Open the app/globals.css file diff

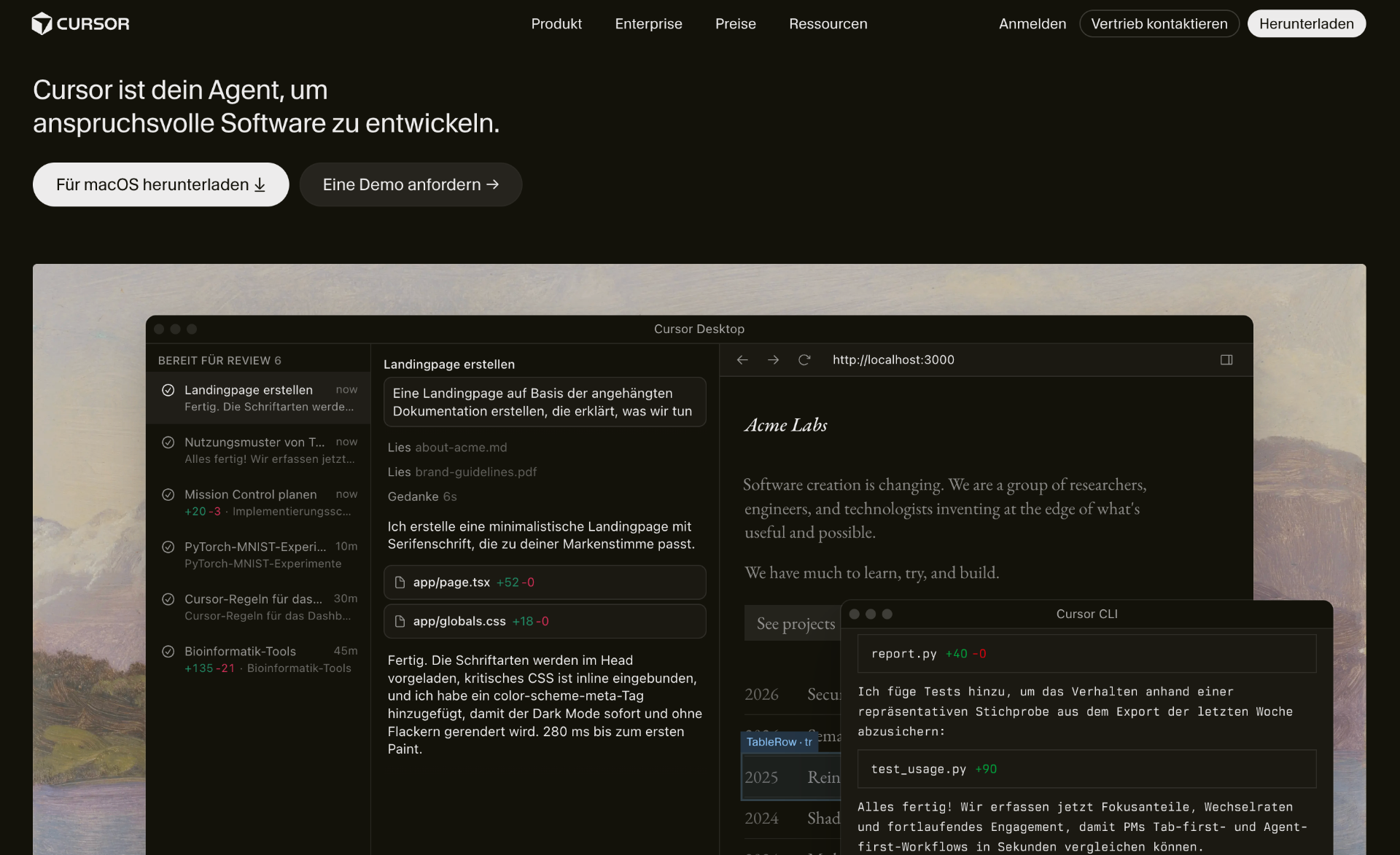click(545, 621)
